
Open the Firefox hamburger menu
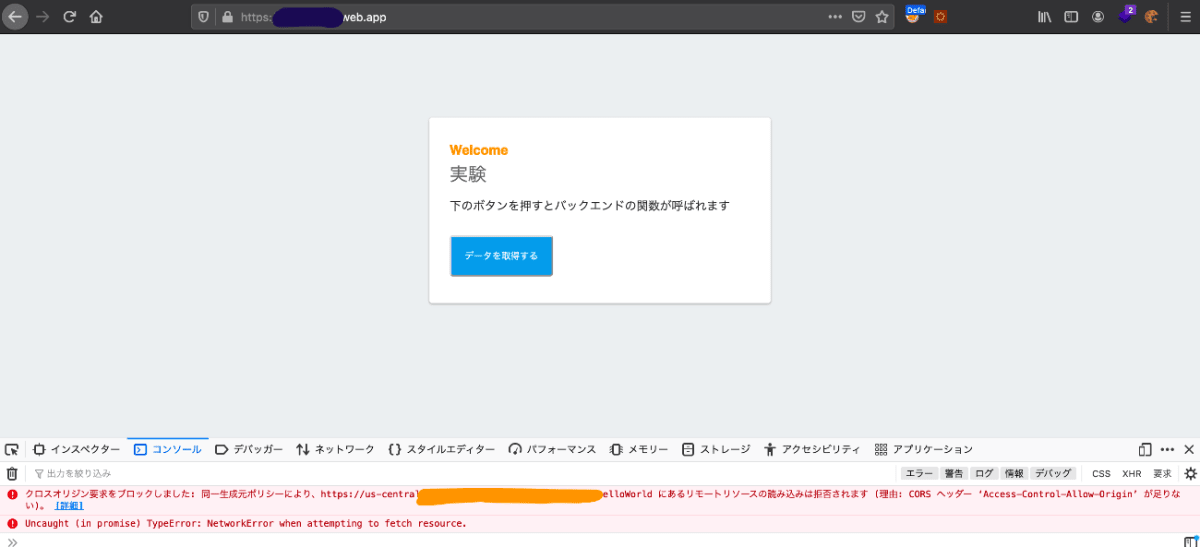click(x=1185, y=17)
